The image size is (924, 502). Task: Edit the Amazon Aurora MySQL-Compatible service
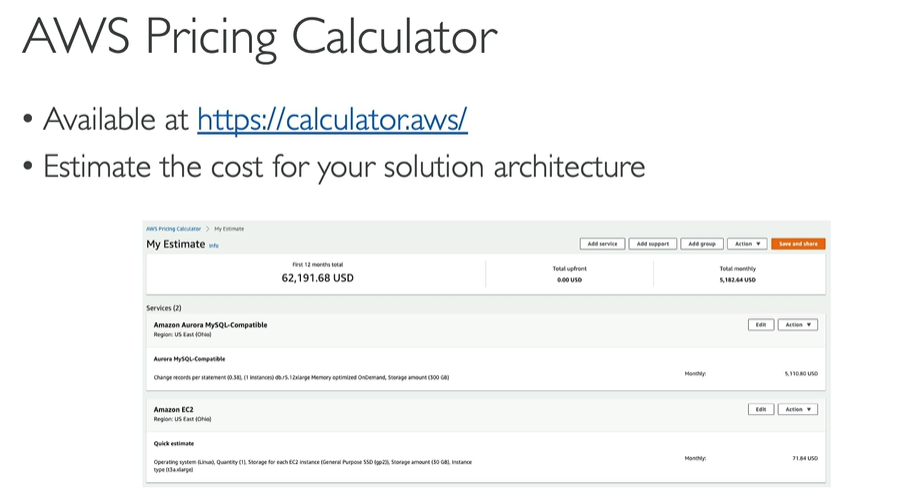tap(761, 325)
